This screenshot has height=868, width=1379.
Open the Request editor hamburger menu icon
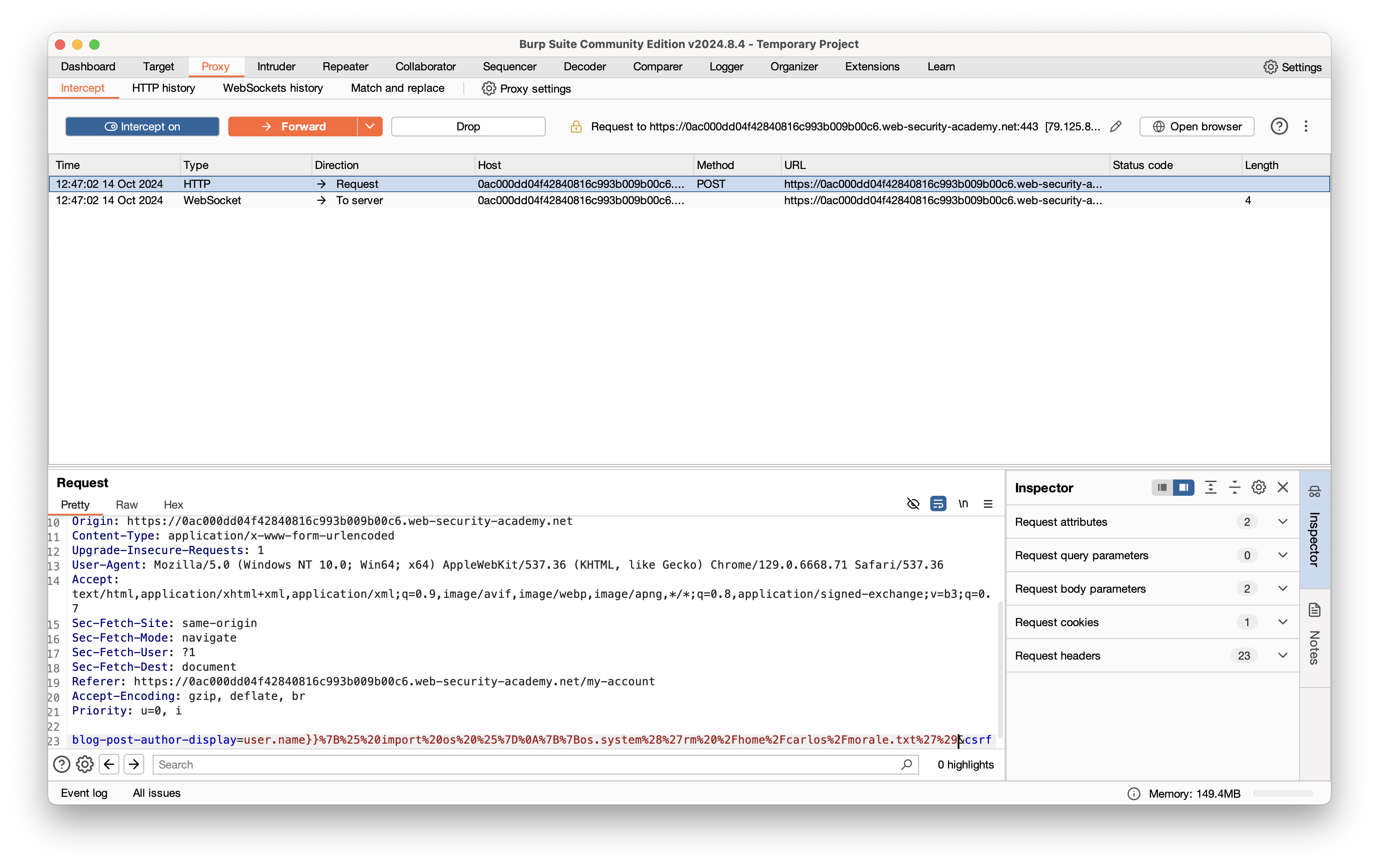point(988,504)
